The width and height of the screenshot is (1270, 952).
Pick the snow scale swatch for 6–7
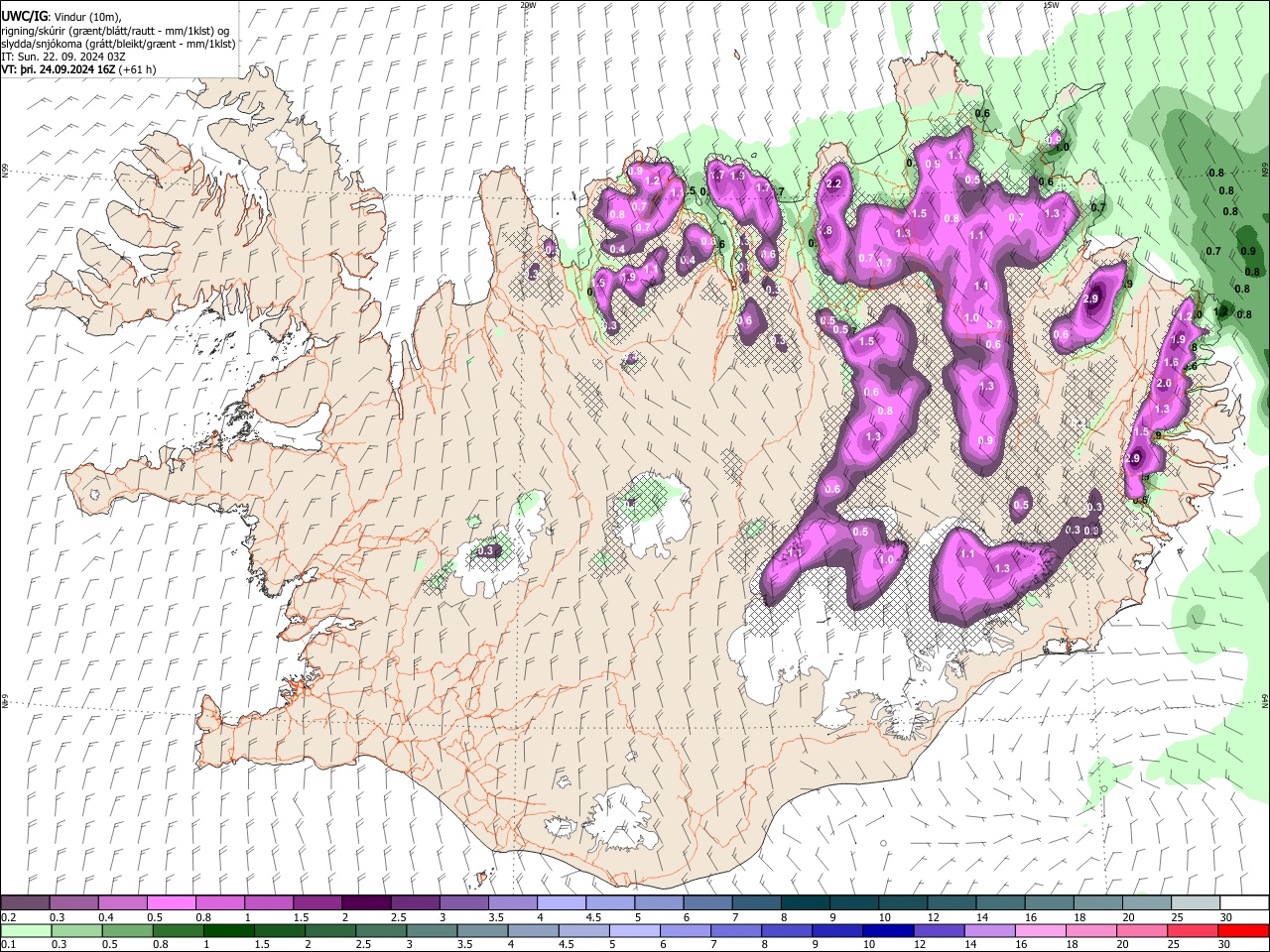click(707, 903)
